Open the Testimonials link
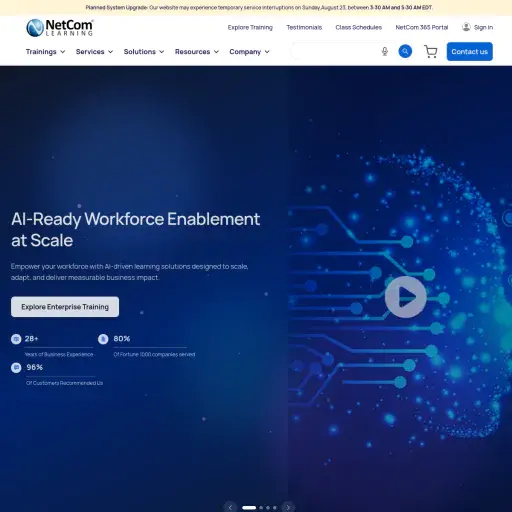Viewport: 512px width, 512px height. 304,27
